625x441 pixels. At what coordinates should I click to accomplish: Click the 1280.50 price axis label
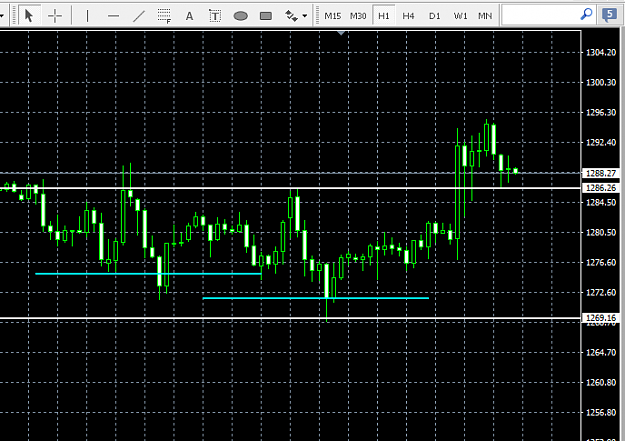click(x=601, y=232)
